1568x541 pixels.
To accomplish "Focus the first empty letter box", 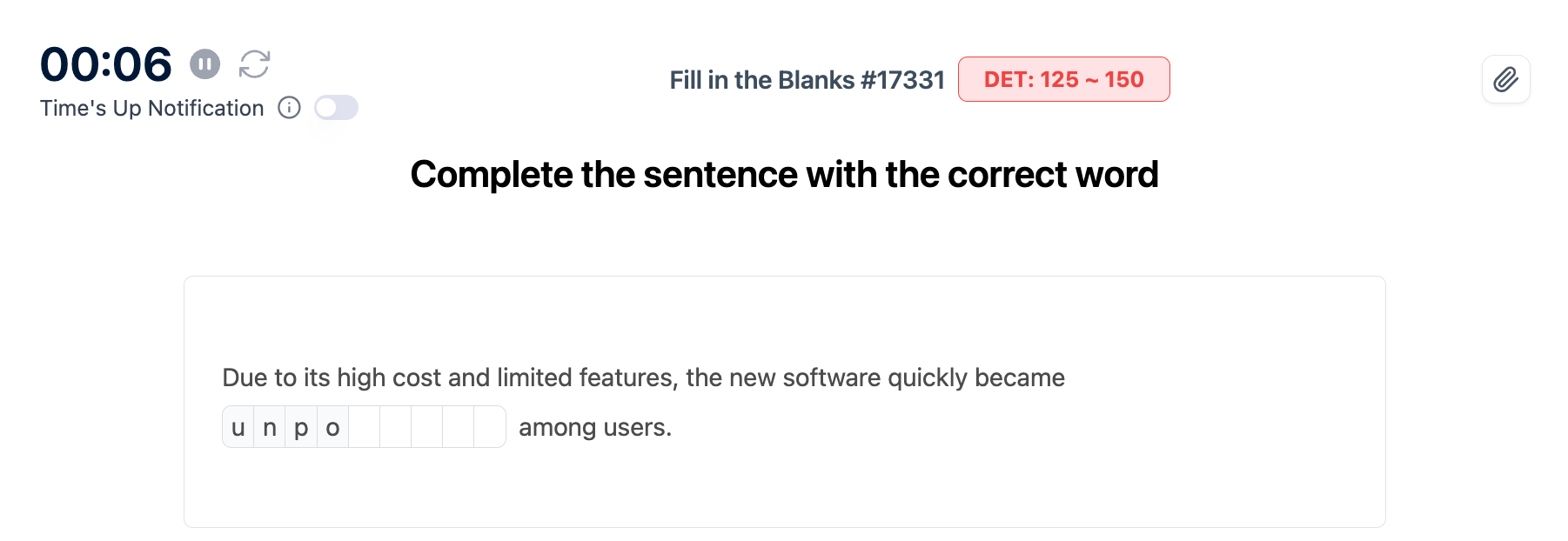I will [x=365, y=427].
